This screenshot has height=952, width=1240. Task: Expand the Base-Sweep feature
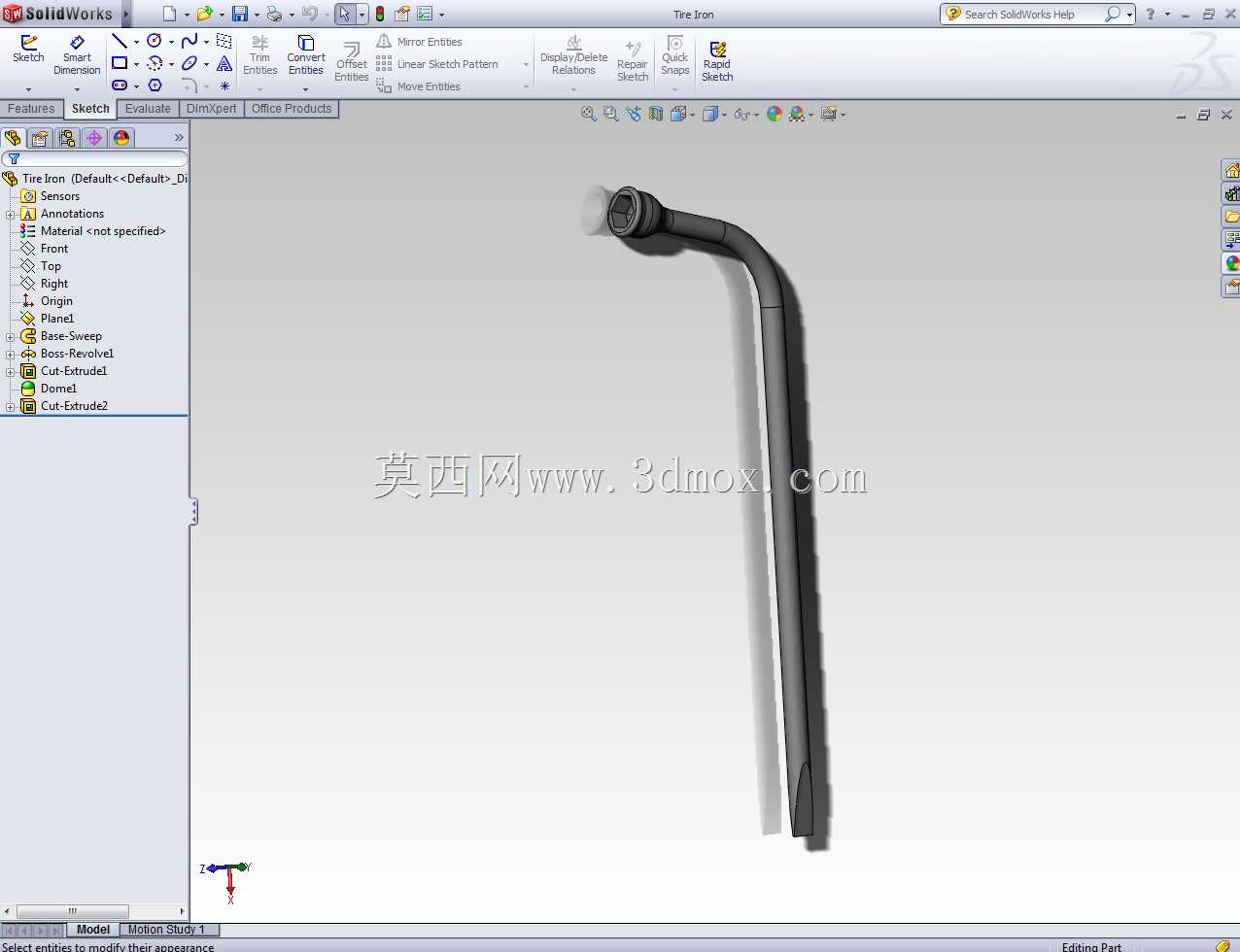10,336
